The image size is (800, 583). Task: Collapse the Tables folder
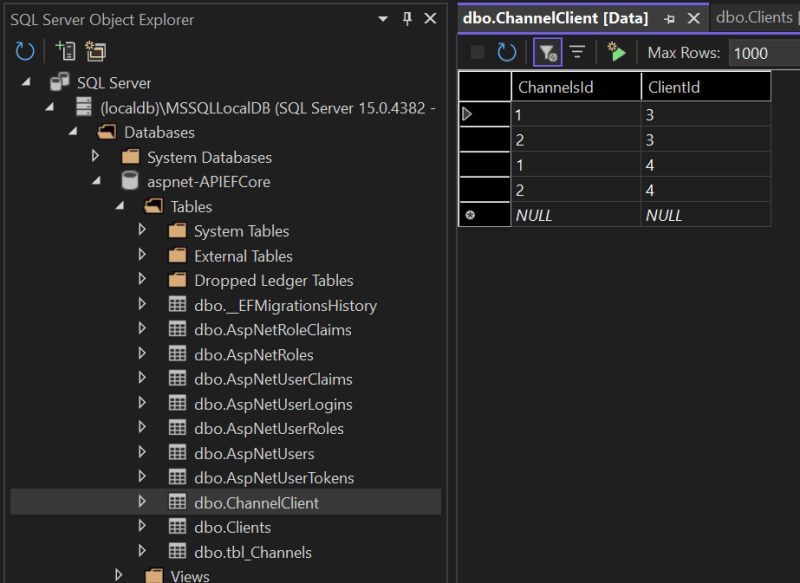pyautogui.click(x=120, y=206)
